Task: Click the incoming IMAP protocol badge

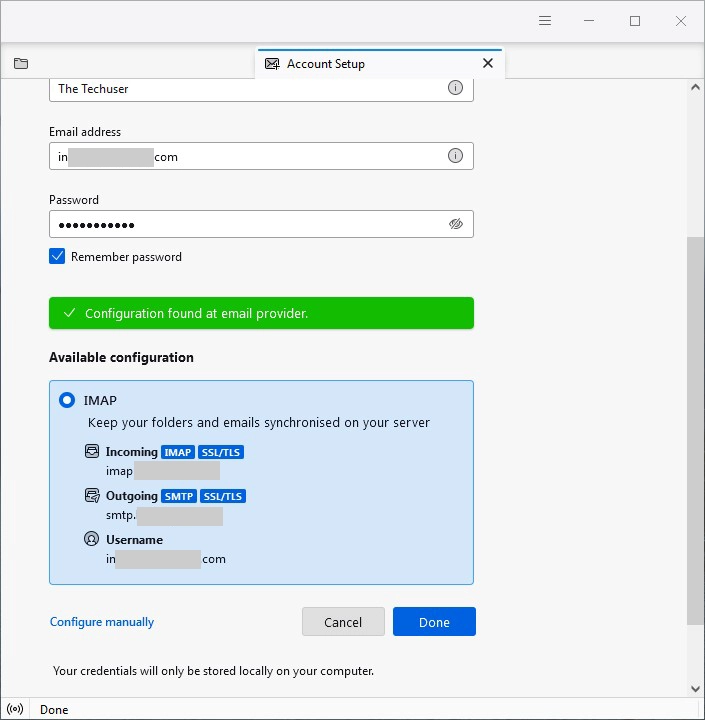Action: 178,452
